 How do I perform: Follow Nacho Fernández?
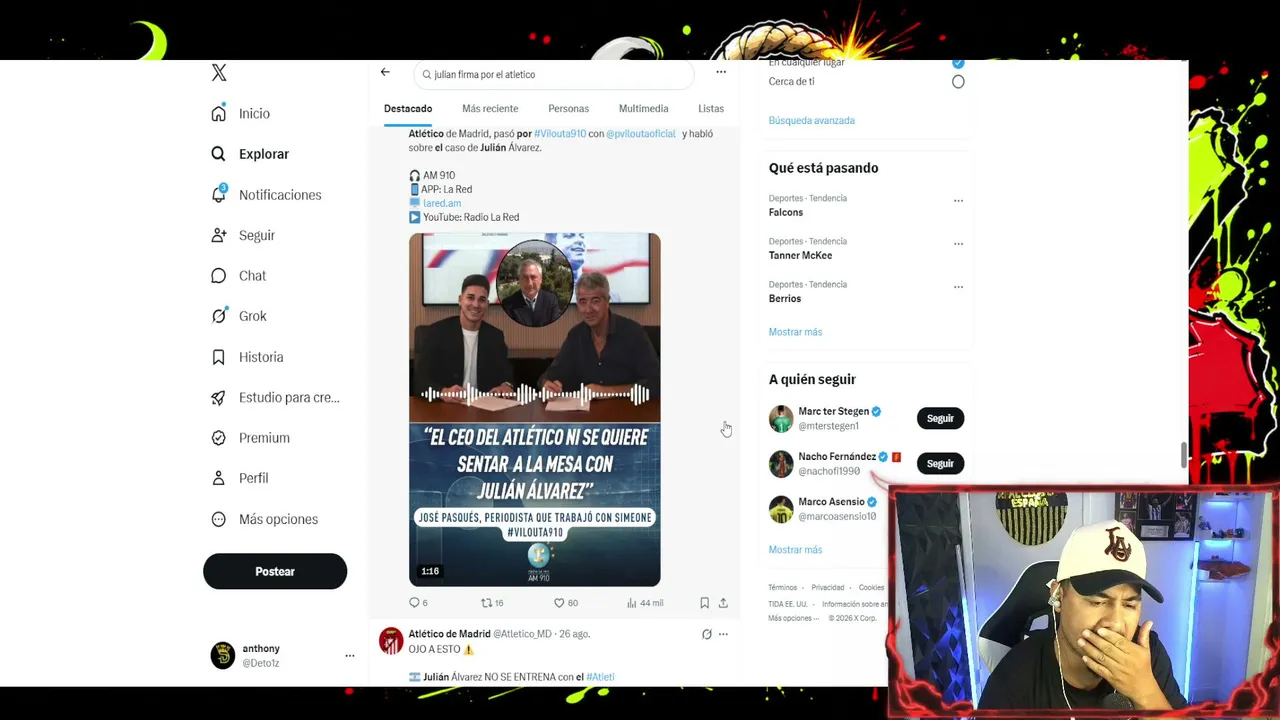click(940, 463)
